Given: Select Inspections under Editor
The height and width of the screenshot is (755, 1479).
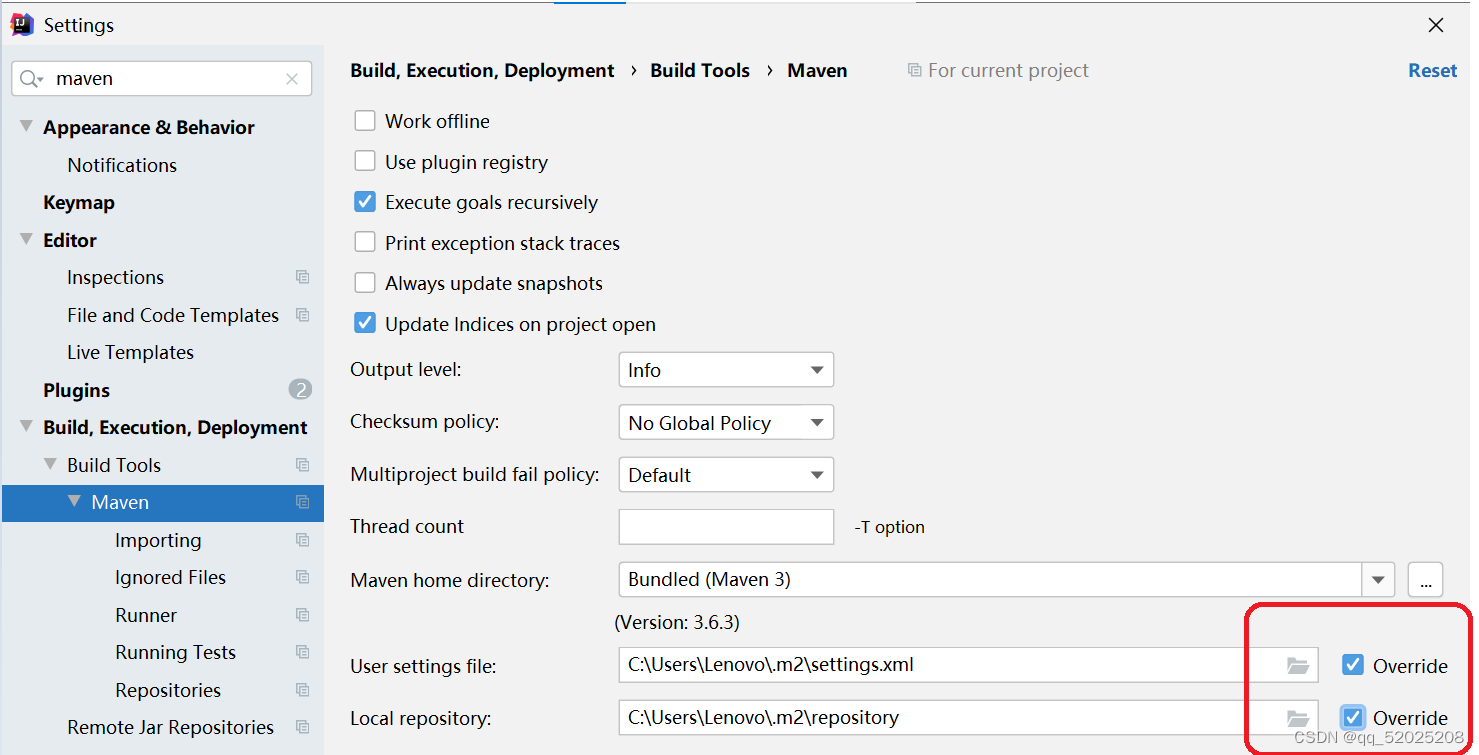Looking at the screenshot, I should [115, 277].
